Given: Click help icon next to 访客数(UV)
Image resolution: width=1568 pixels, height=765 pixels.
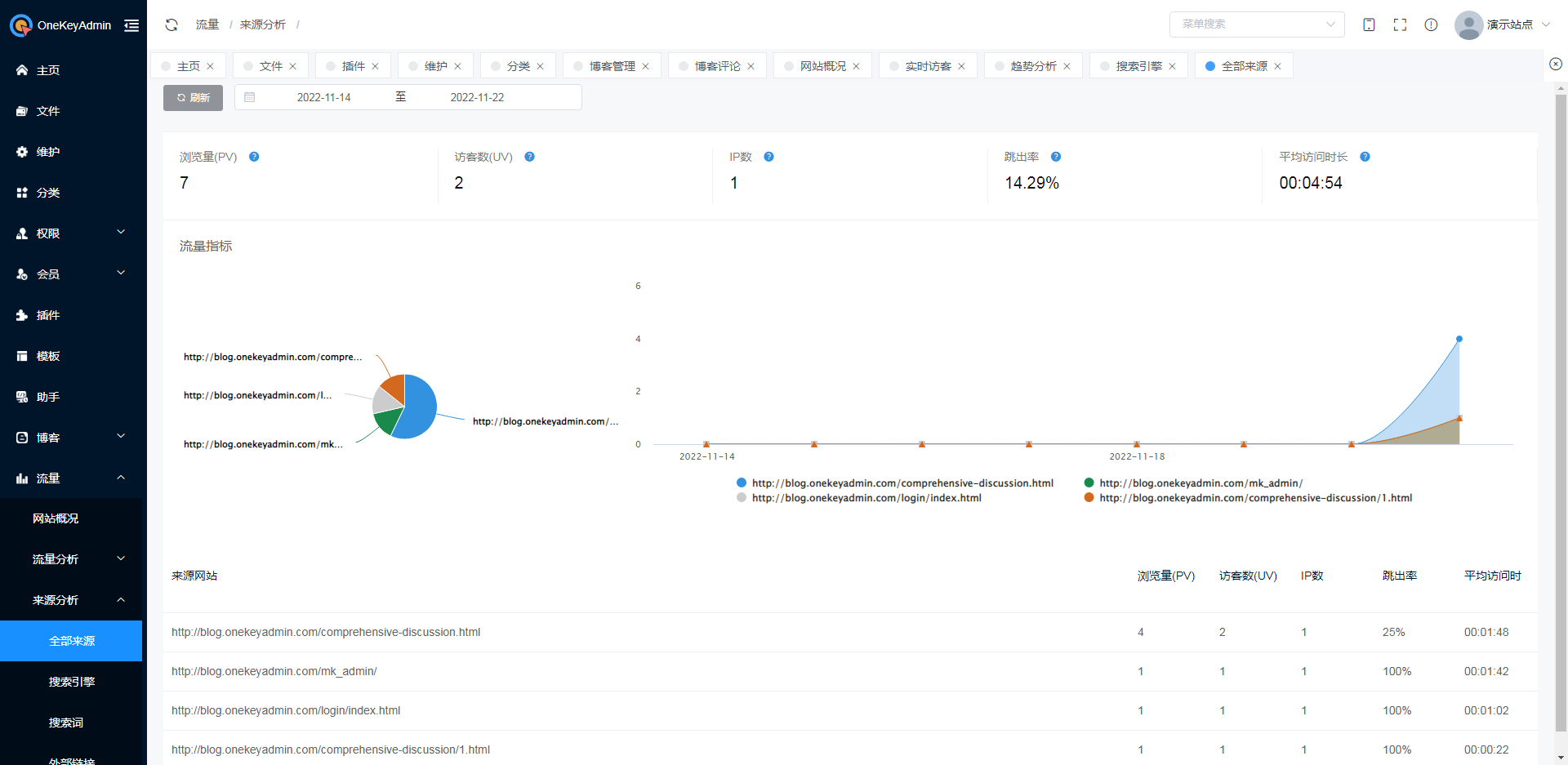Looking at the screenshot, I should 529,157.
